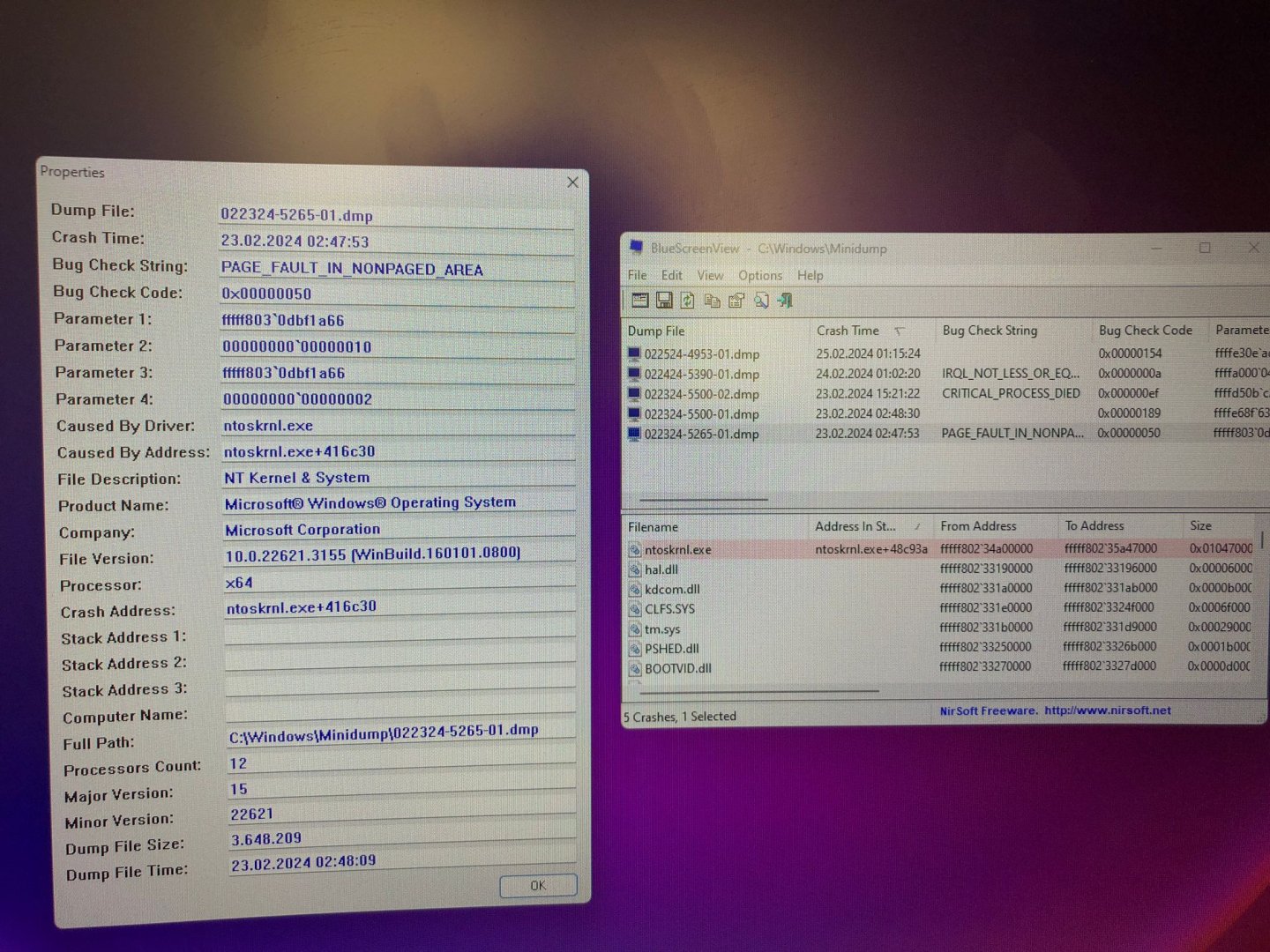This screenshot has width=1270, height=952.
Task: Click the BlueScreenView title bar app icon
Action: (636, 248)
